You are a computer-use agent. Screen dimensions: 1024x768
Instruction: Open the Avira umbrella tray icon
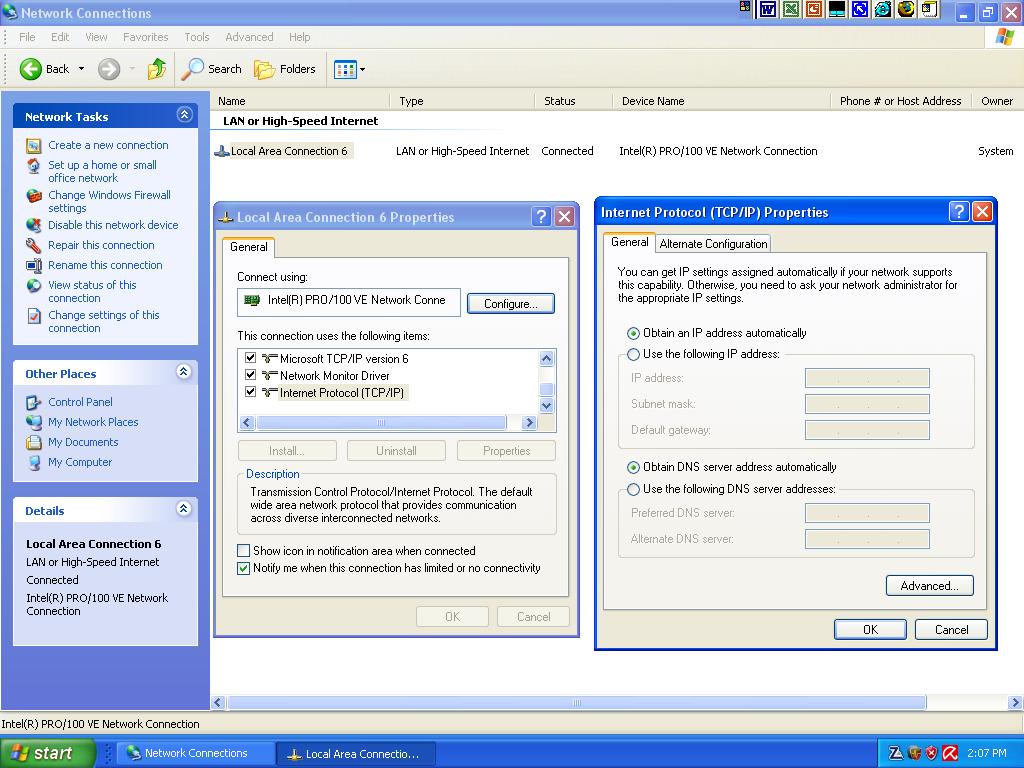(950, 753)
